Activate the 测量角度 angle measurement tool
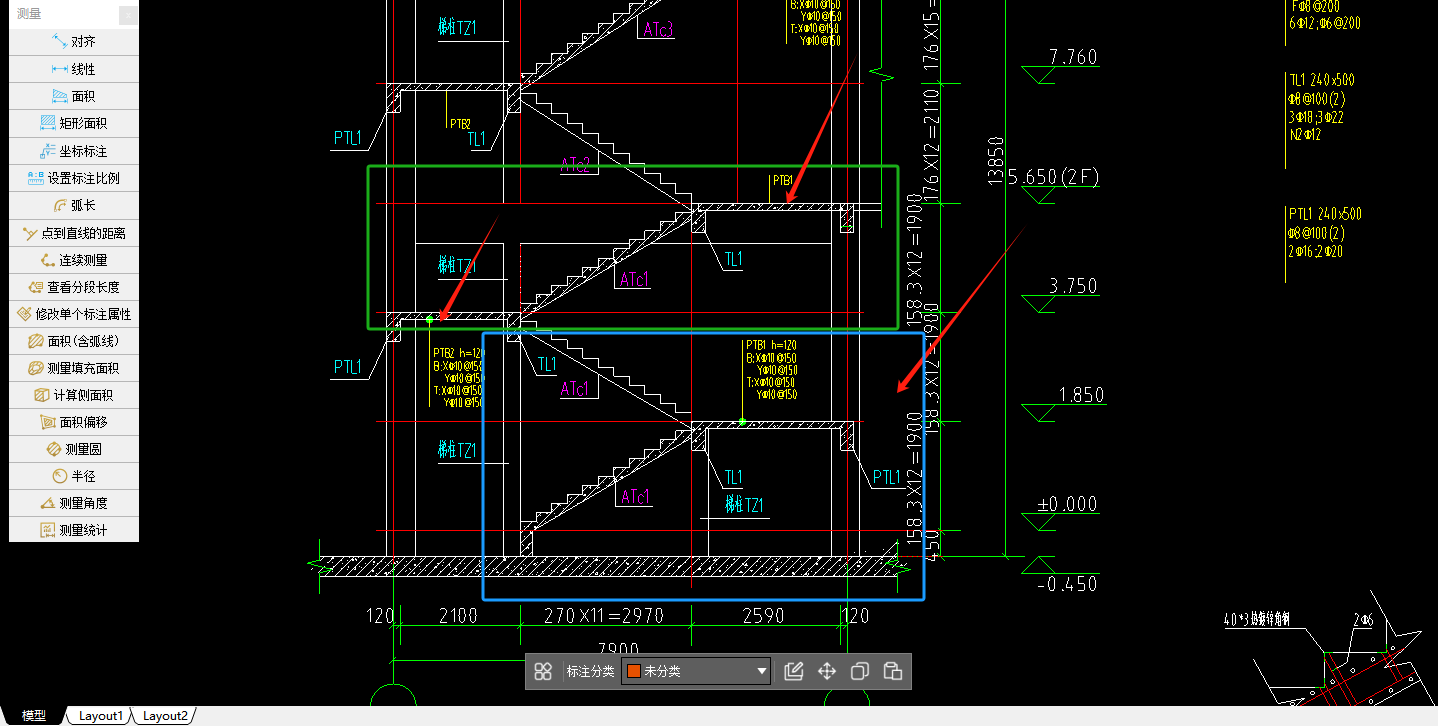The image size is (1438, 726). pyautogui.click(x=74, y=503)
